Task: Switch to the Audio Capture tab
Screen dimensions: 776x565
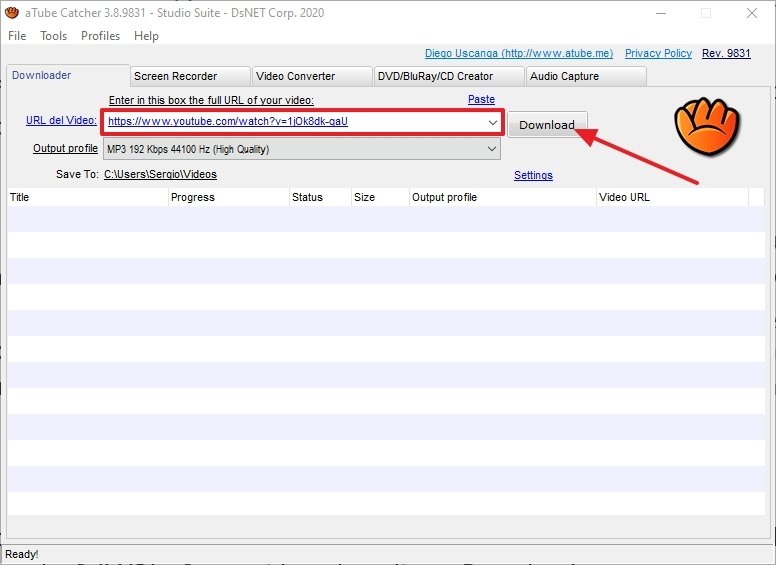Action: pos(586,76)
